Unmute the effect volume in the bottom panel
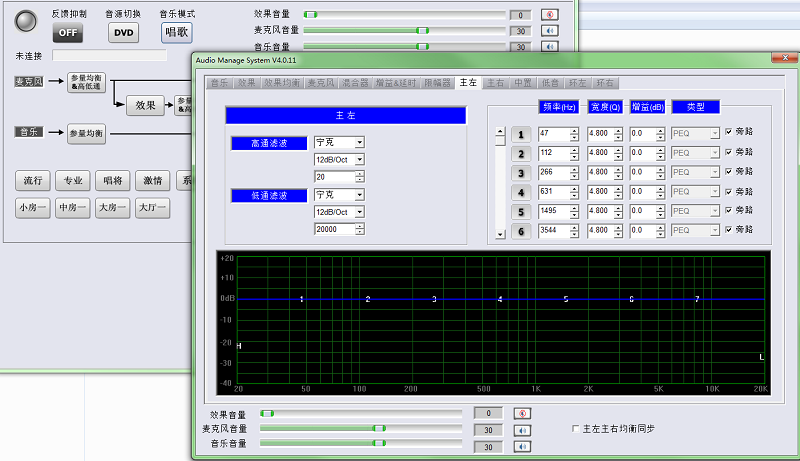The width and height of the screenshot is (800, 461). [521, 413]
